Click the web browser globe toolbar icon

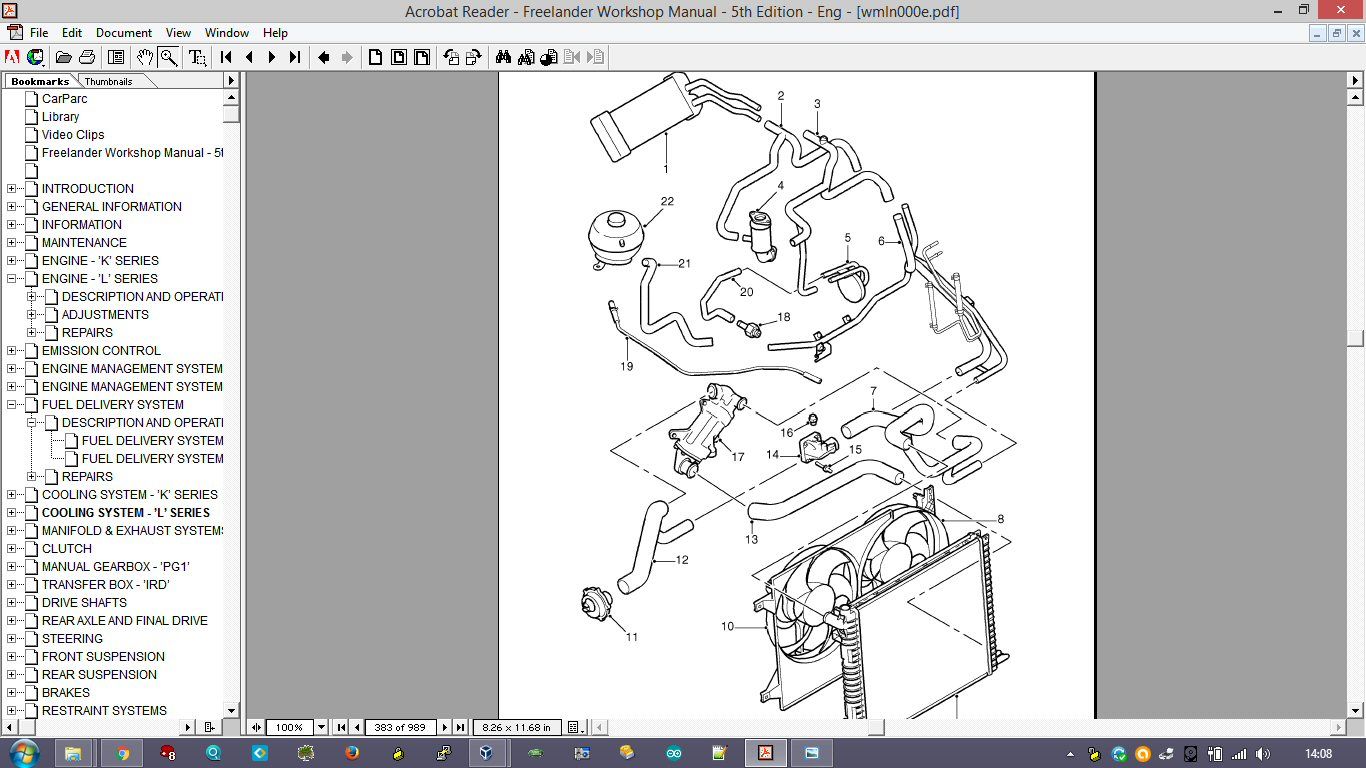[x=35, y=57]
